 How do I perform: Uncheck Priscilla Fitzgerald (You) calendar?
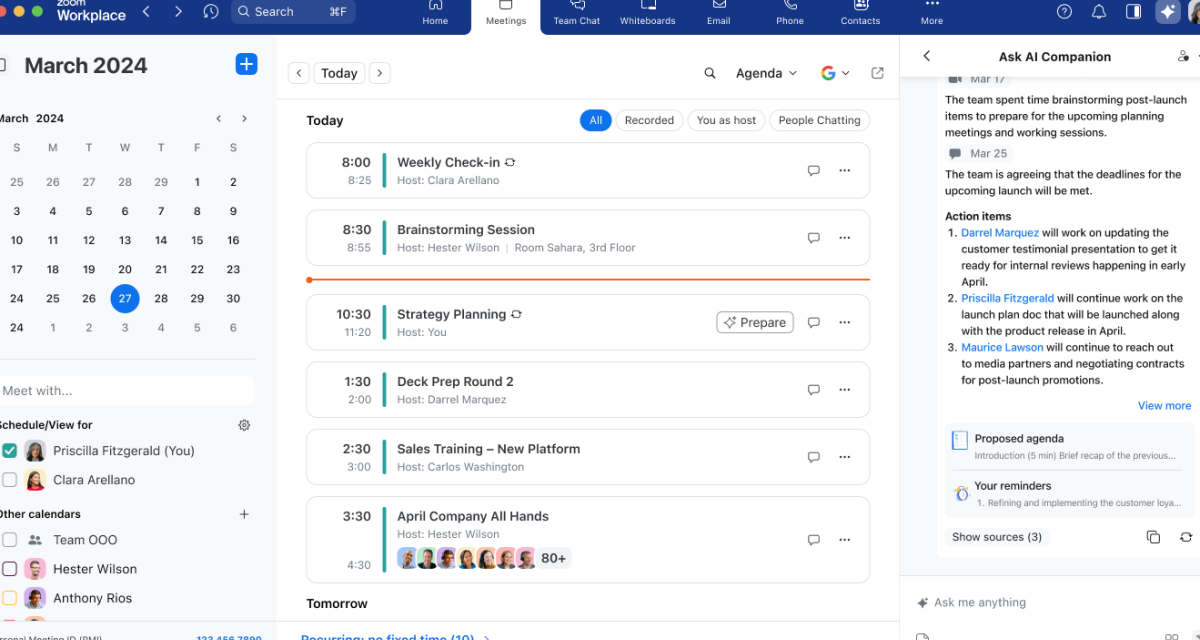[x=9, y=451]
